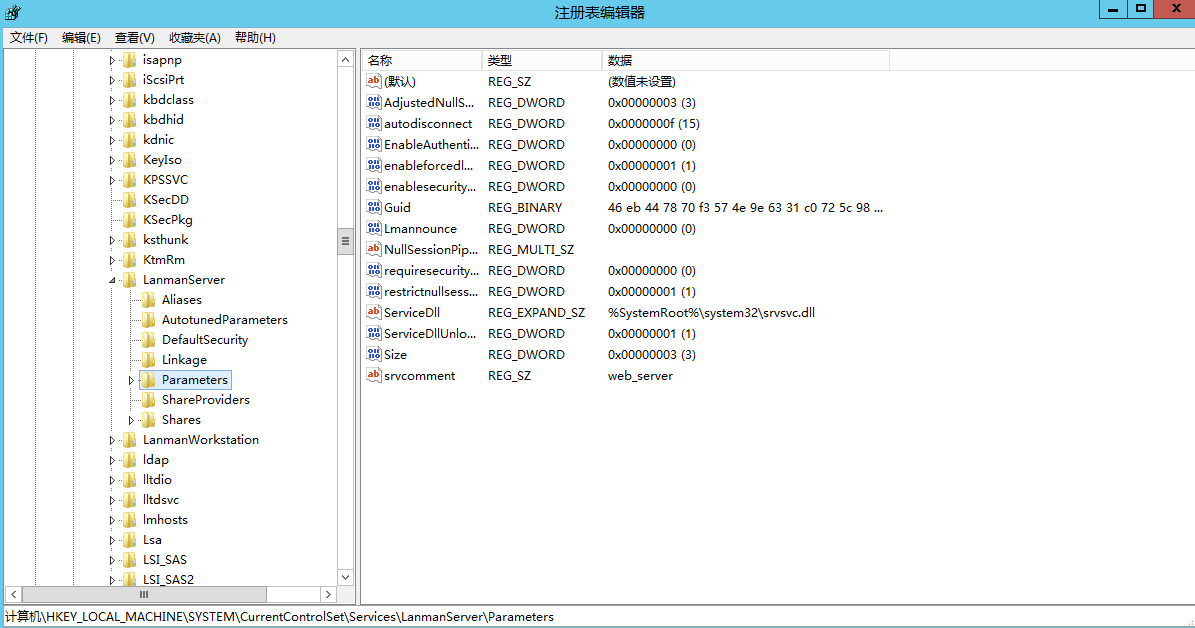Click the DefaultSecurity folder icon
Image resolution: width=1195 pixels, height=628 pixels.
(149, 339)
